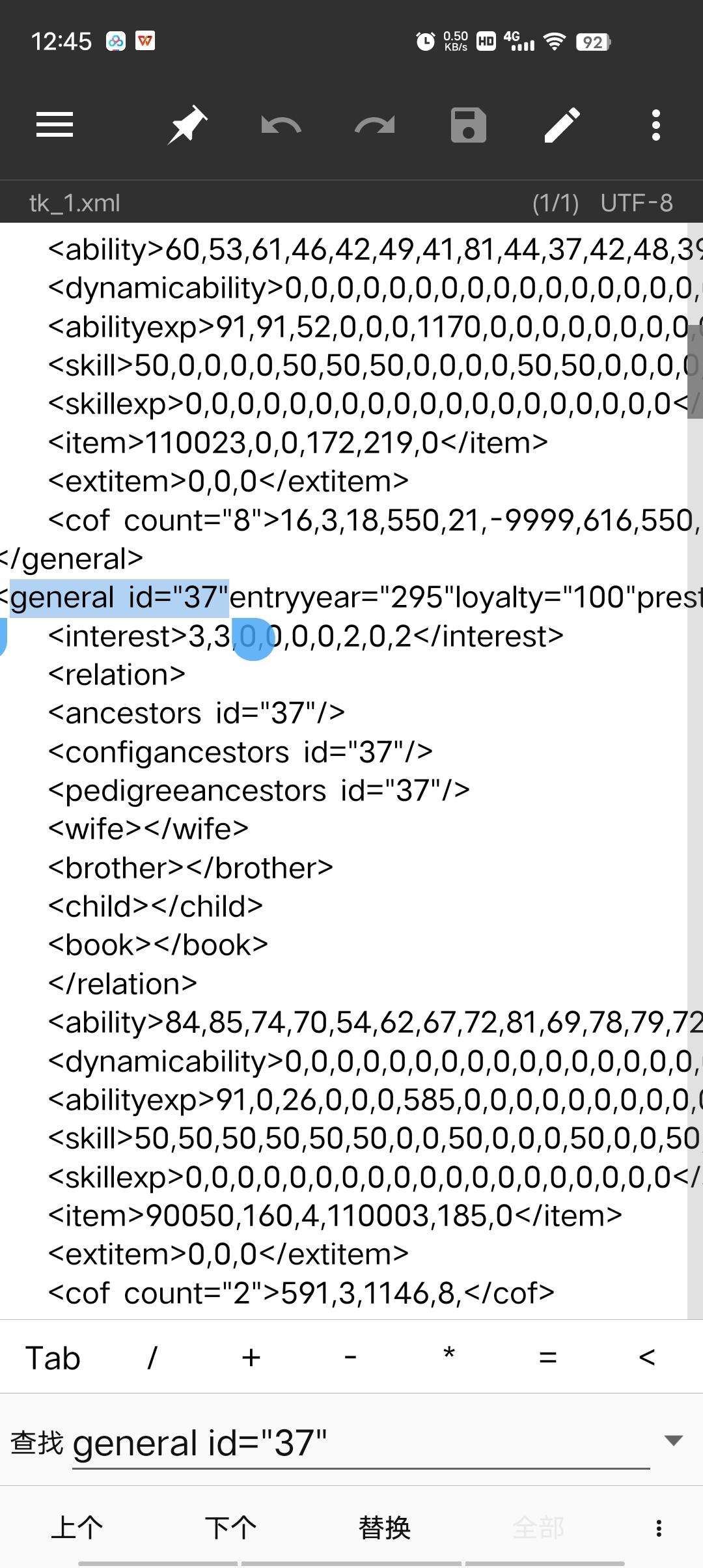Insert the slash symbol key
The image size is (703, 1568).
click(x=152, y=1358)
